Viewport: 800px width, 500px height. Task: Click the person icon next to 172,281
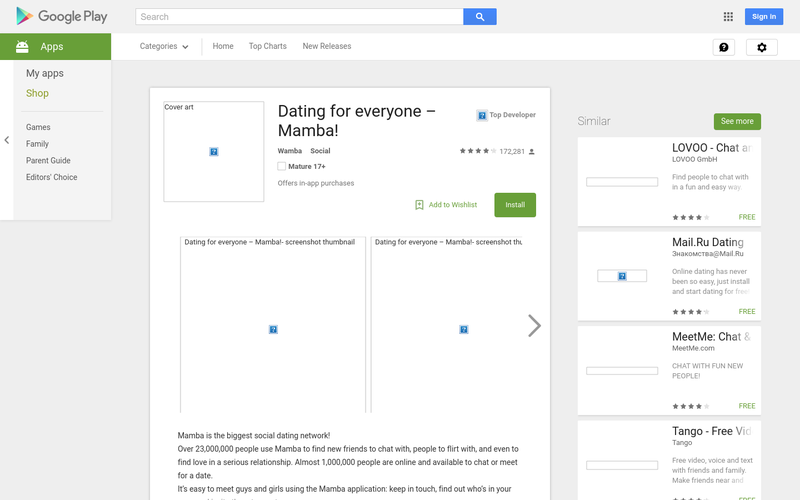point(532,152)
